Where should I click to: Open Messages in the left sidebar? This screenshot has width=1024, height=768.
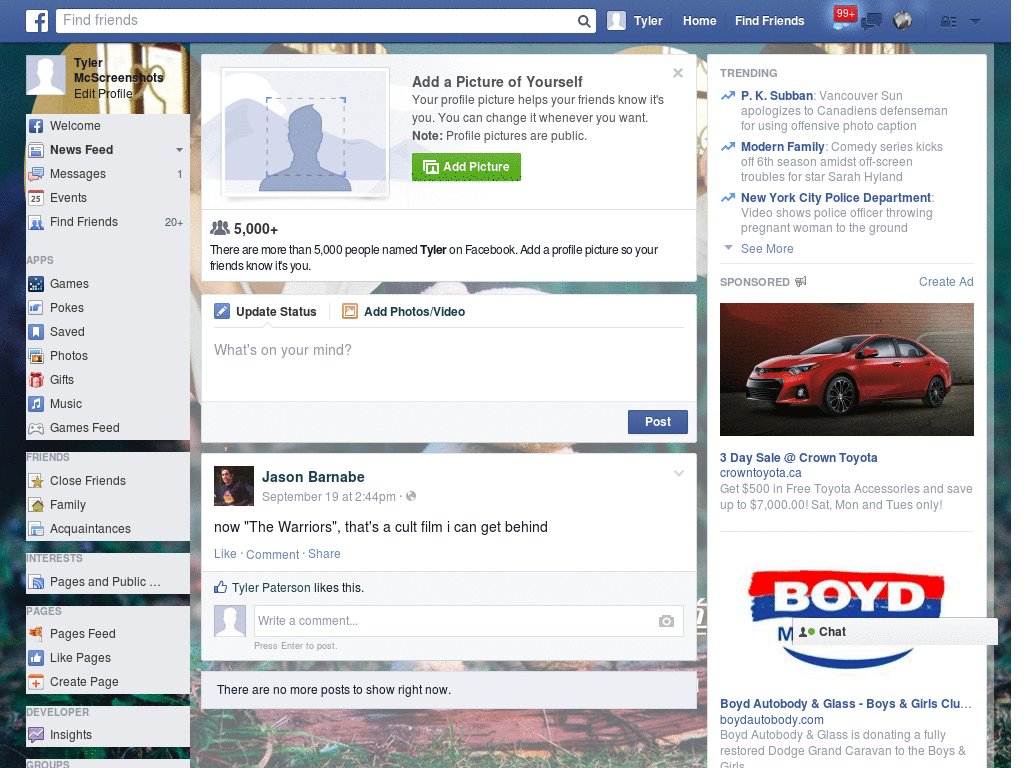(x=108, y=174)
